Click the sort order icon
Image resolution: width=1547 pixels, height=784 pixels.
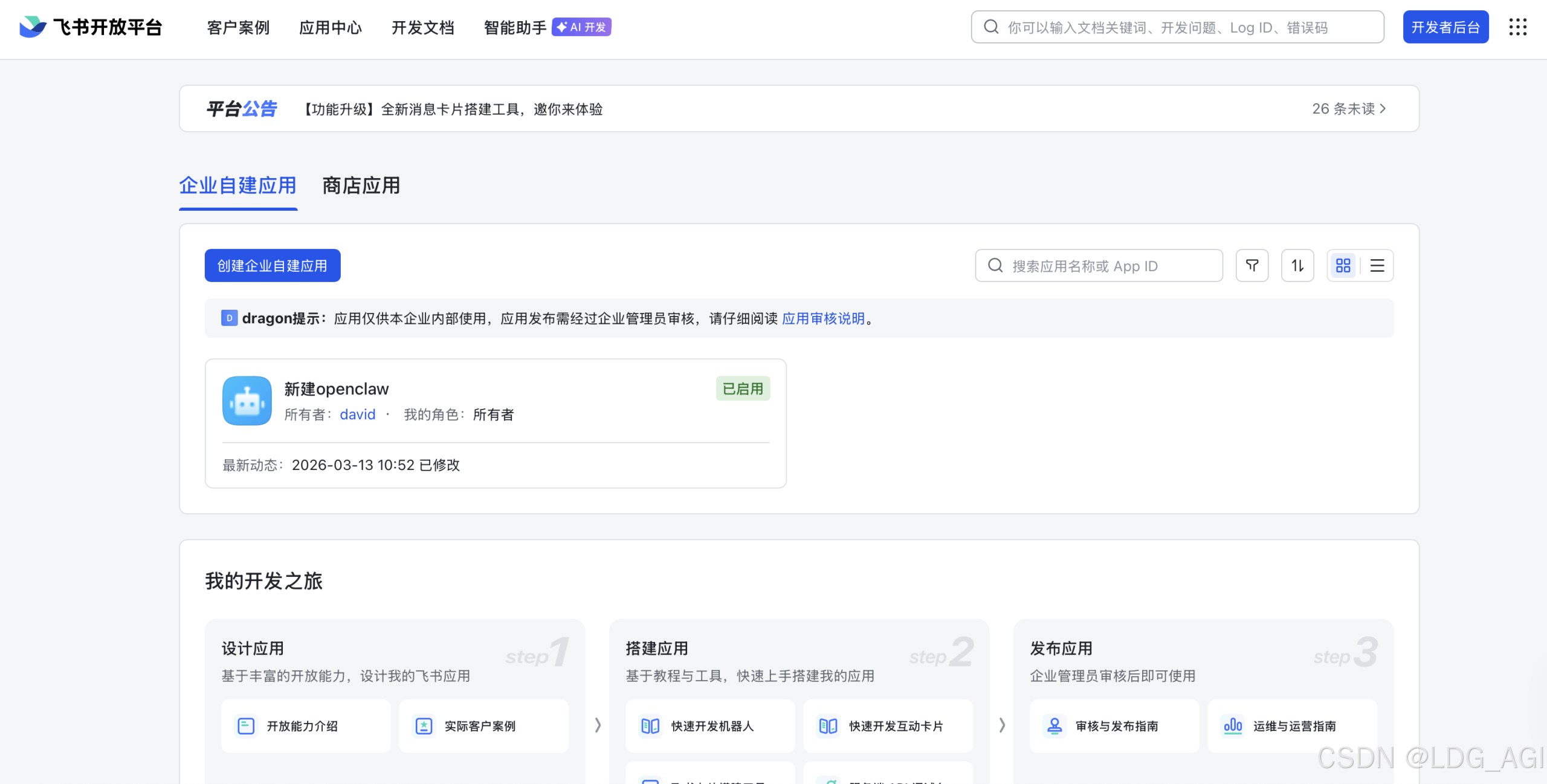[1297, 265]
